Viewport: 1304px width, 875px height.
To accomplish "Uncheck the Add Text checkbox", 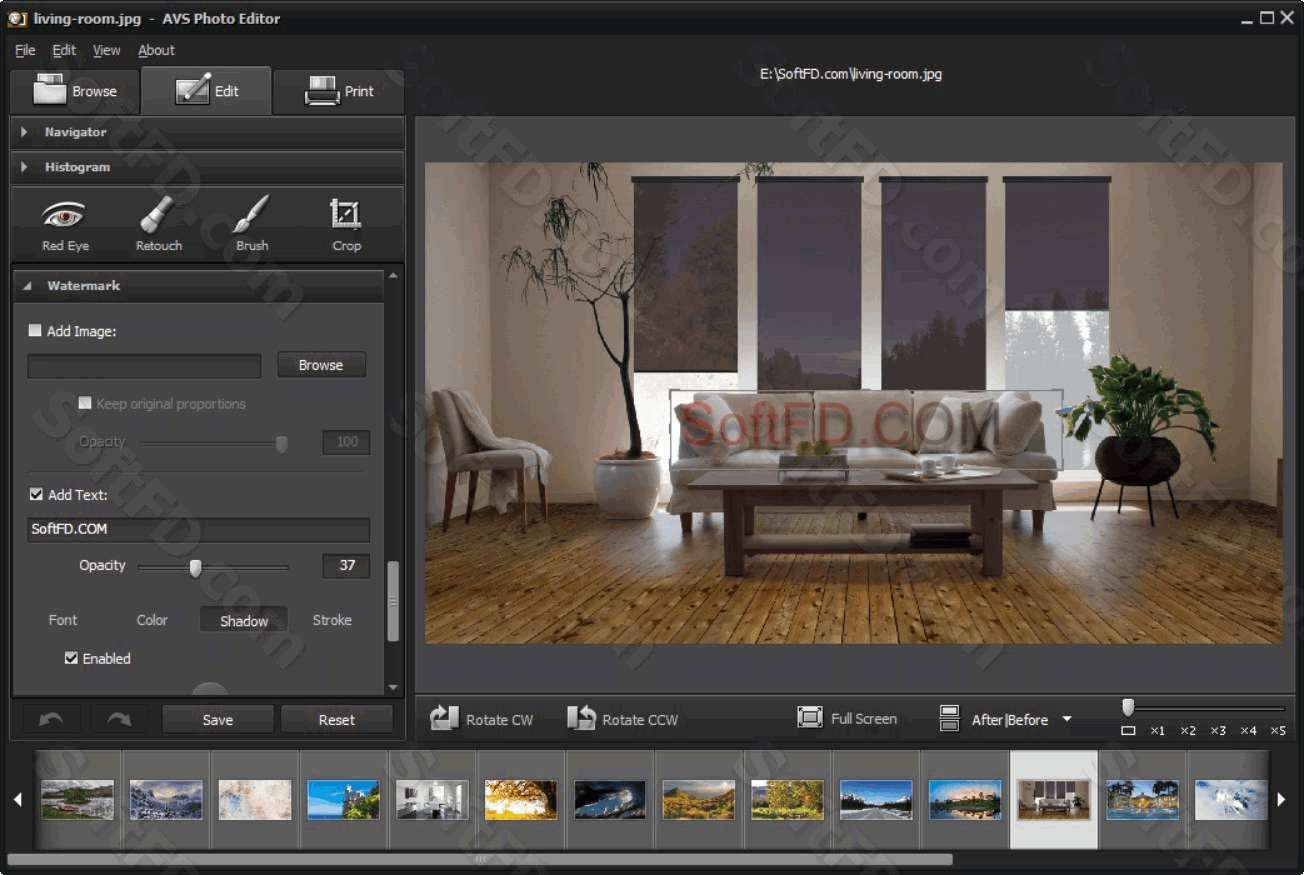I will (36, 494).
